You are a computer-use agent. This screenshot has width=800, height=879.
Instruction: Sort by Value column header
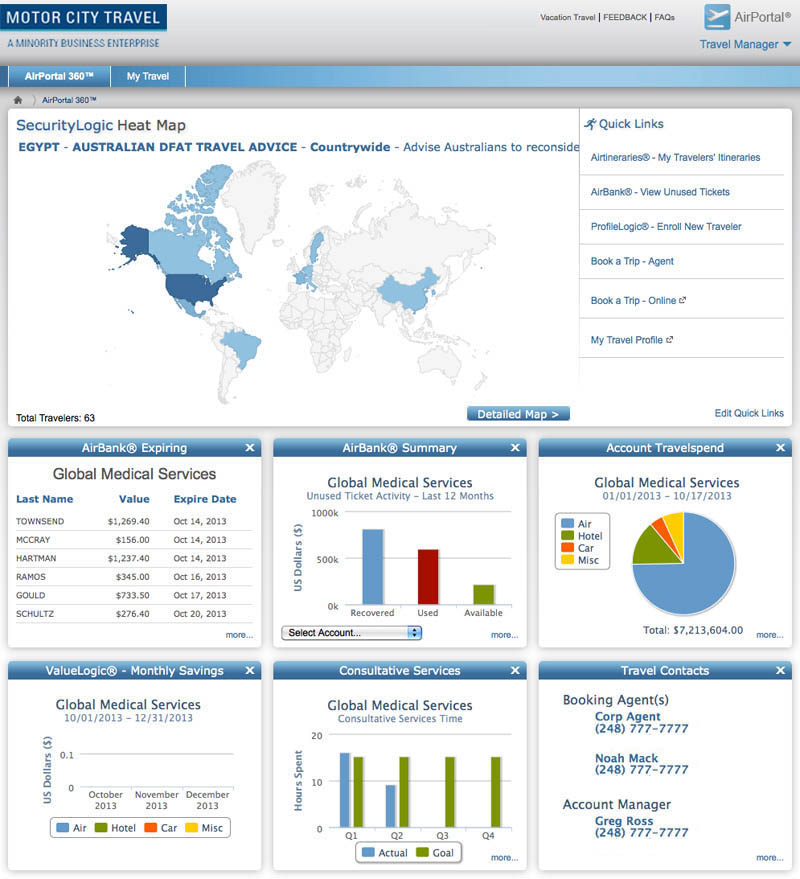[134, 499]
